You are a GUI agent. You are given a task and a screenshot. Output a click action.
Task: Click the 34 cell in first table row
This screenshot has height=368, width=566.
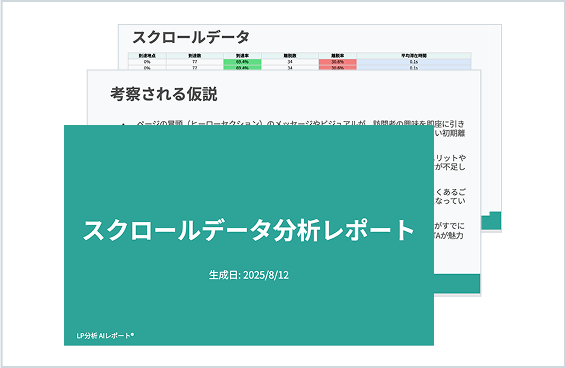[290, 62]
